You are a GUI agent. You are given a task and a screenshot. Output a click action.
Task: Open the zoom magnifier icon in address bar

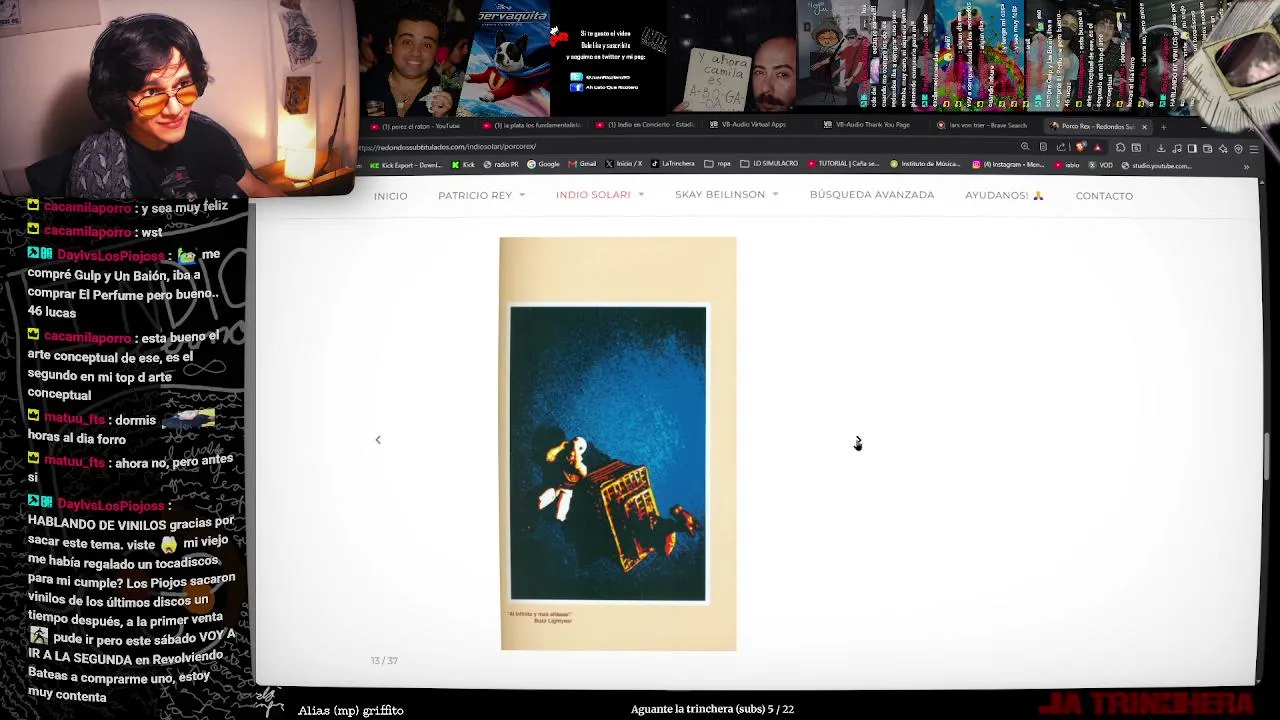point(1025,147)
